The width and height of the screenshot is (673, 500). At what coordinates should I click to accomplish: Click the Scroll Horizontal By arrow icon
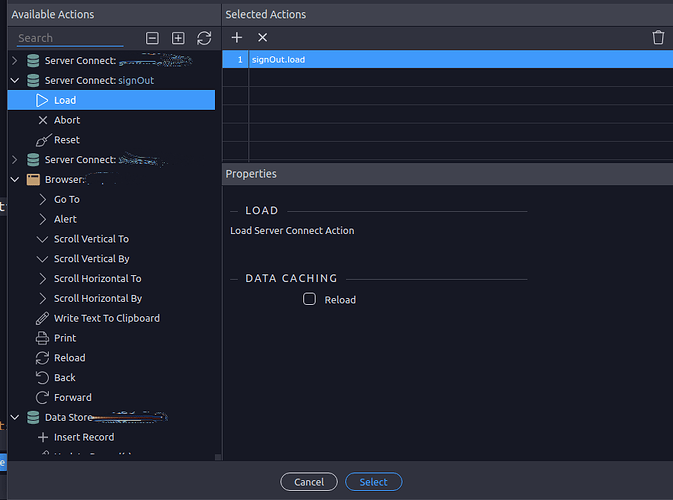42,298
